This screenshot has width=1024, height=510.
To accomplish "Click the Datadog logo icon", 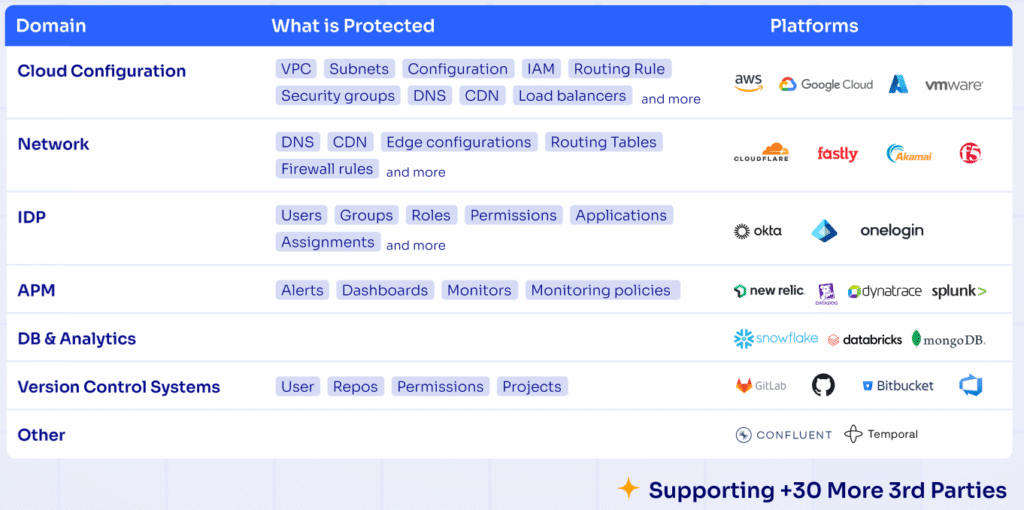I will pyautogui.click(x=826, y=292).
